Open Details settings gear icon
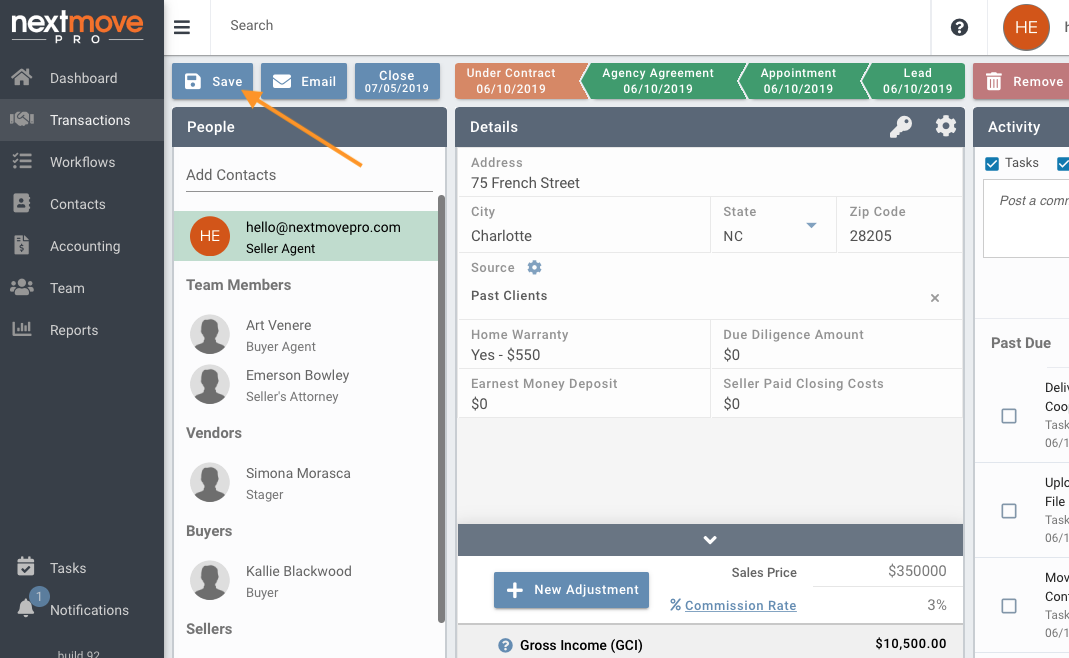1069x658 pixels. [946, 126]
